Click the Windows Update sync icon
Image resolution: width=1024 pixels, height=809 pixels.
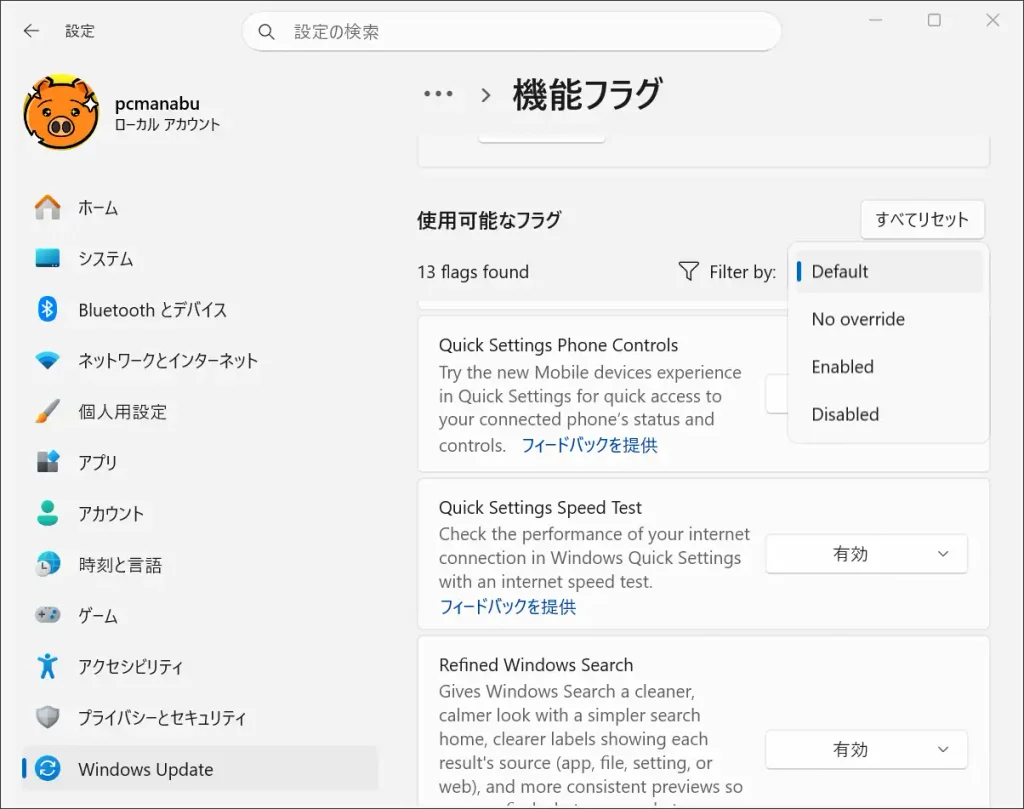tap(48, 769)
